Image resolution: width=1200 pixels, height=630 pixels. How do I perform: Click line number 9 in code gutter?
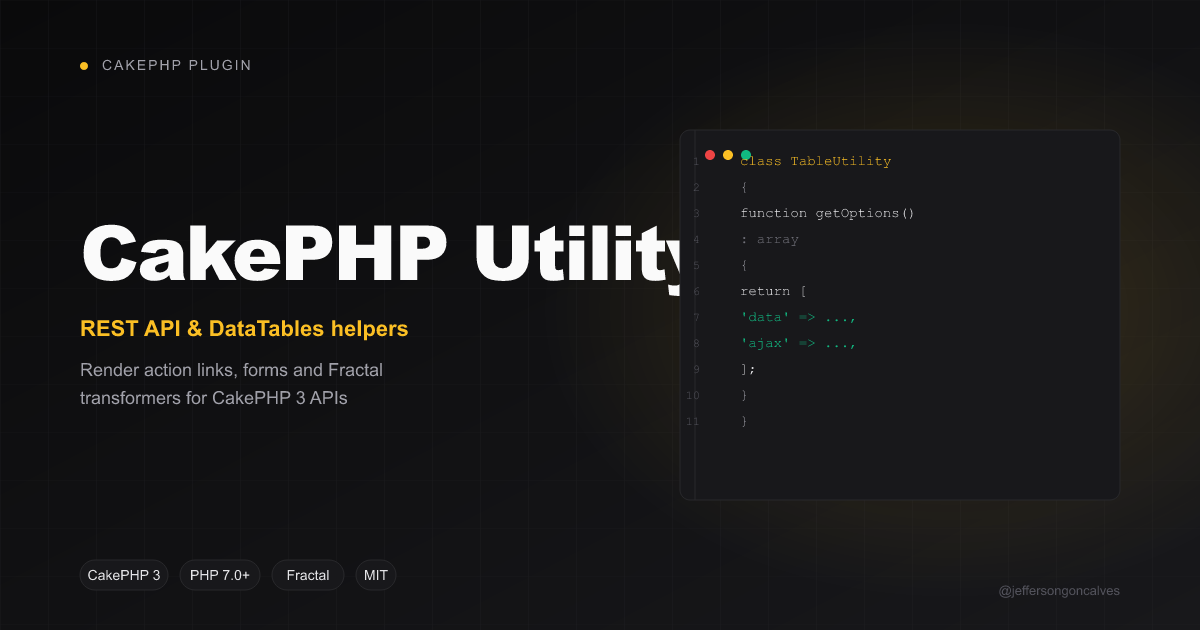(x=696, y=369)
